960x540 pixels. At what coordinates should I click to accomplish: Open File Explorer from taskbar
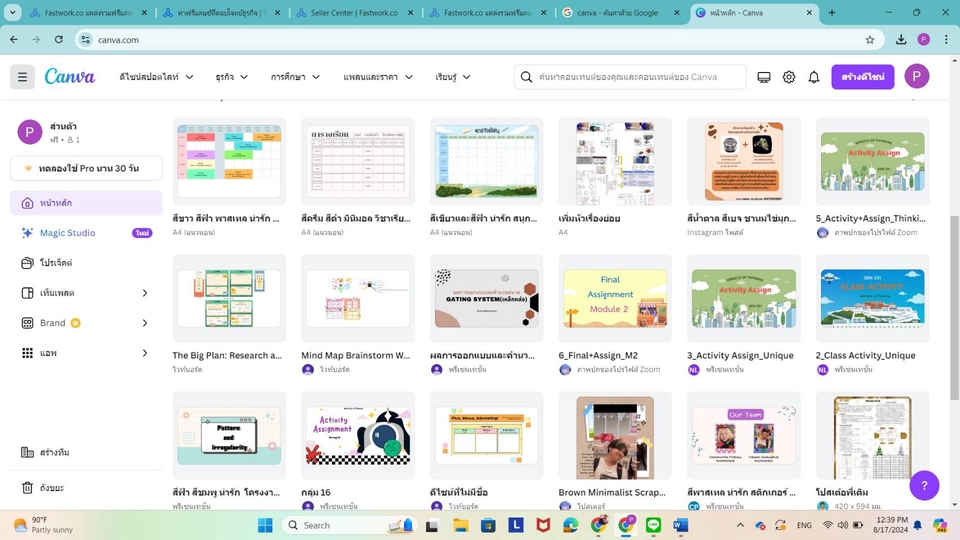pos(460,525)
